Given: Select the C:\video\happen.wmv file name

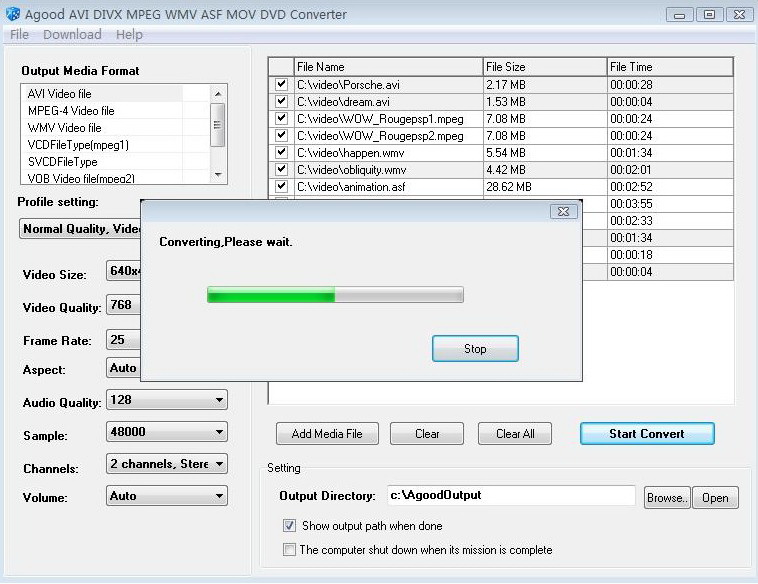Looking at the screenshot, I should (350, 153).
